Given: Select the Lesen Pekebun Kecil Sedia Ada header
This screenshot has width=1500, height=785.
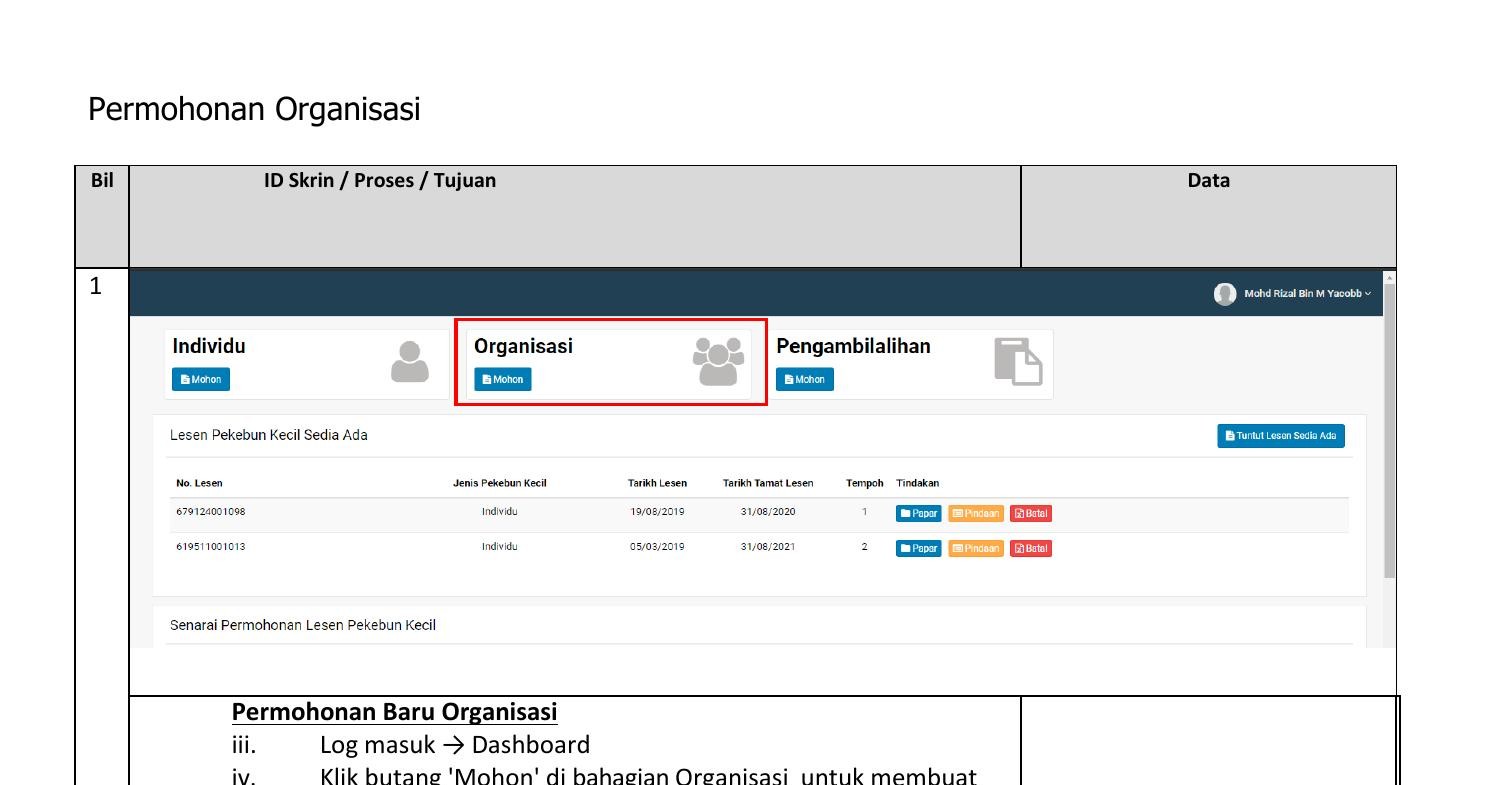Looking at the screenshot, I should (268, 435).
